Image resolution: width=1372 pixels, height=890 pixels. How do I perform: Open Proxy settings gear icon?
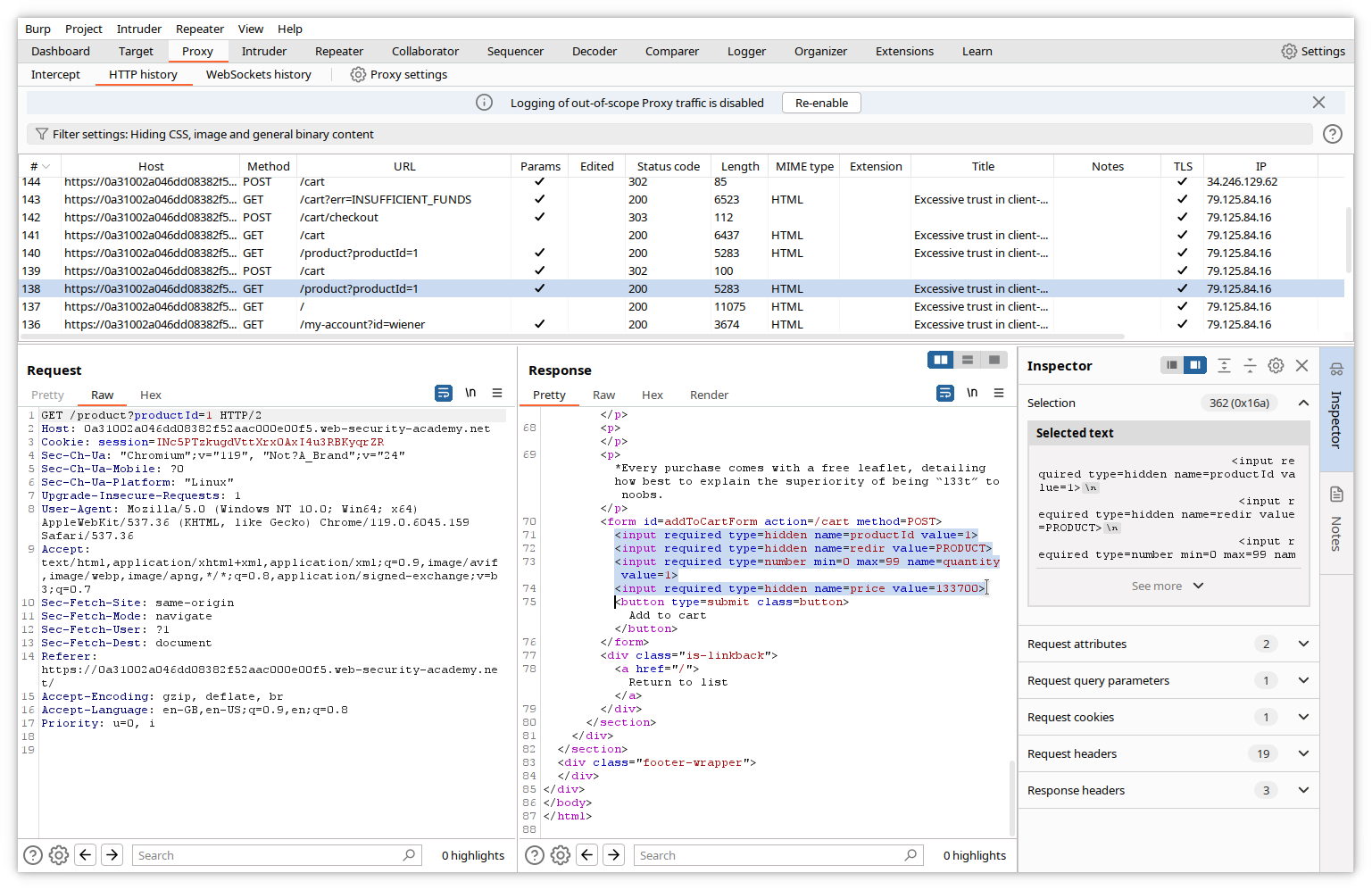point(358,75)
